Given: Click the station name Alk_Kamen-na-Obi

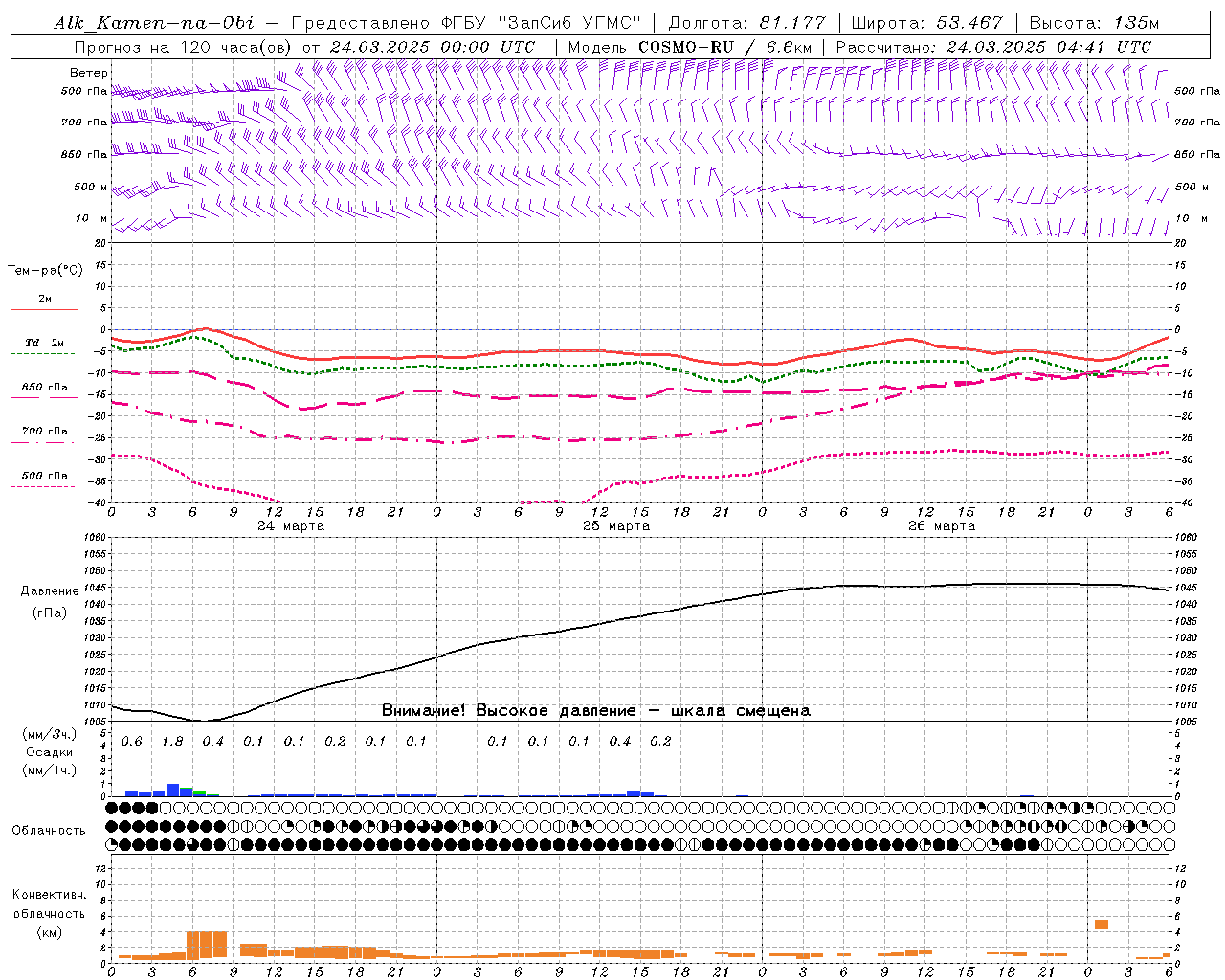Looking at the screenshot, I should point(153,23).
